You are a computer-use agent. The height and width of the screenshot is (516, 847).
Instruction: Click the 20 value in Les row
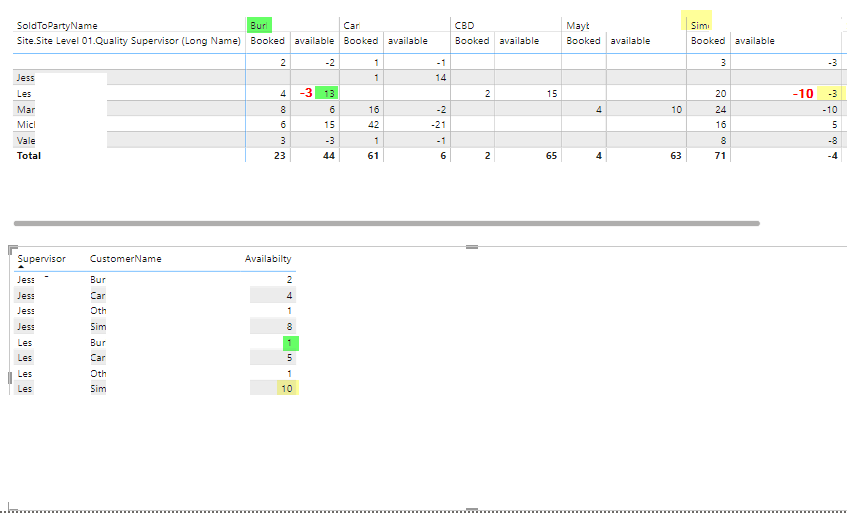coord(721,93)
